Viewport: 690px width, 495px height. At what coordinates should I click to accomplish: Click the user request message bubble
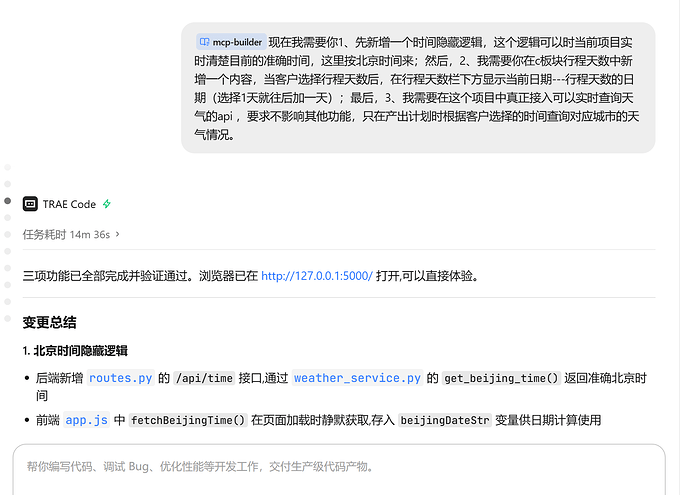click(418, 88)
